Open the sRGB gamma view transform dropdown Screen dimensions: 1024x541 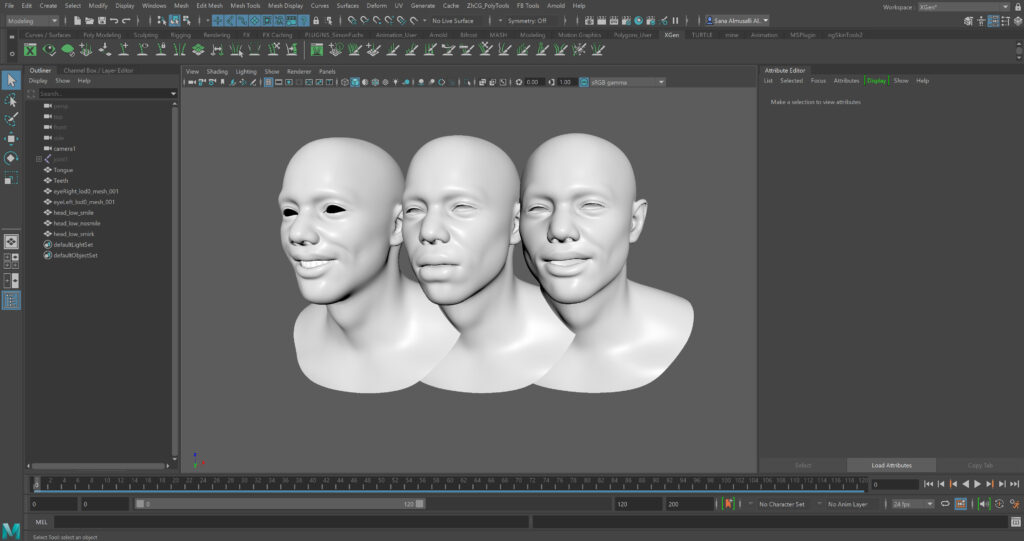pos(625,82)
